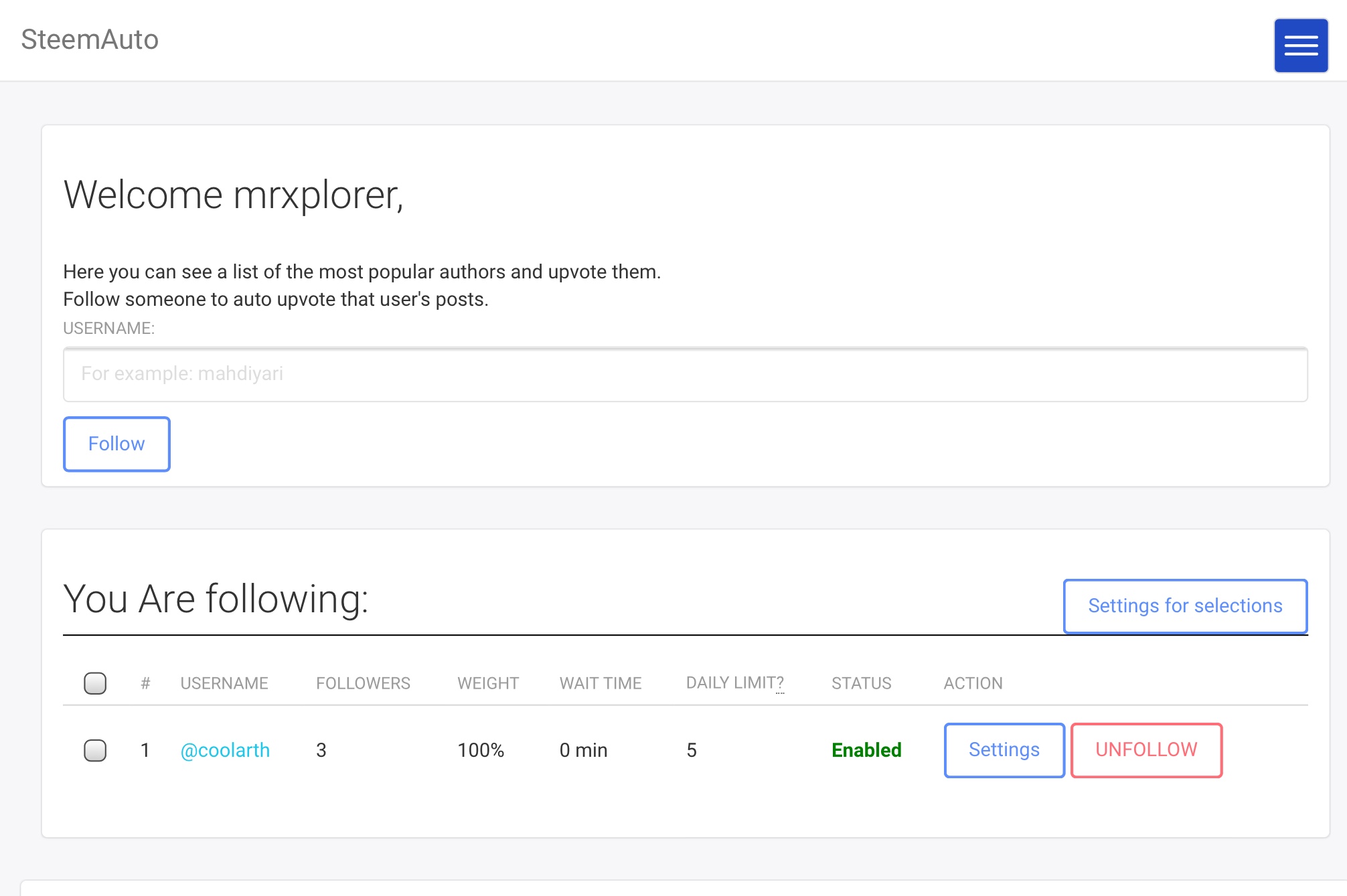Viewport: 1347px width, 896px height.
Task: Click the FOLLOWERS column header
Action: pos(363,683)
